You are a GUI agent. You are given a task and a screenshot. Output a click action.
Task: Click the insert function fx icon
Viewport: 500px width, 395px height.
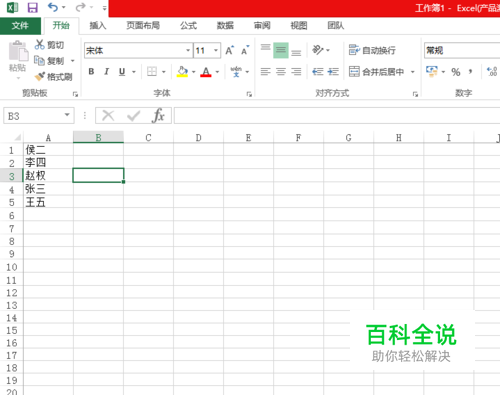click(x=158, y=116)
